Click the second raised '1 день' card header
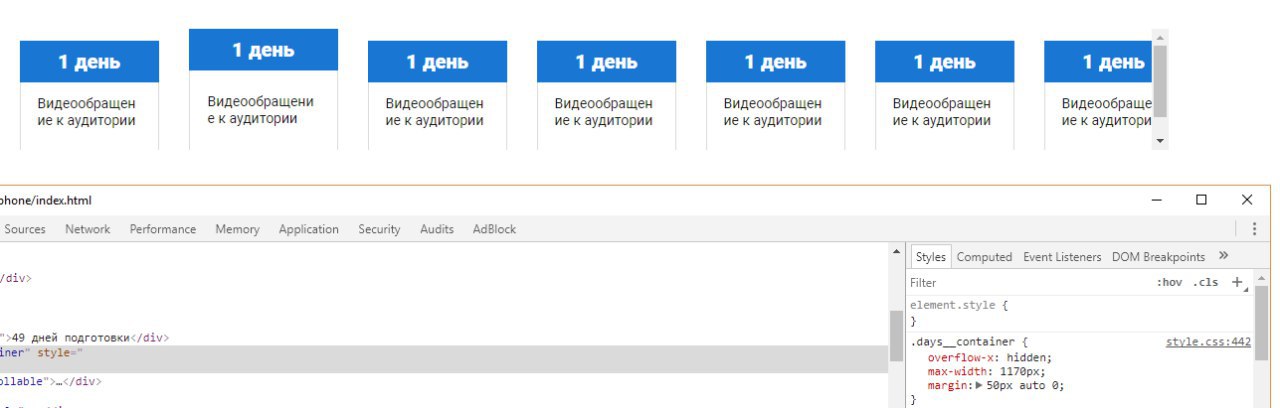 264,50
